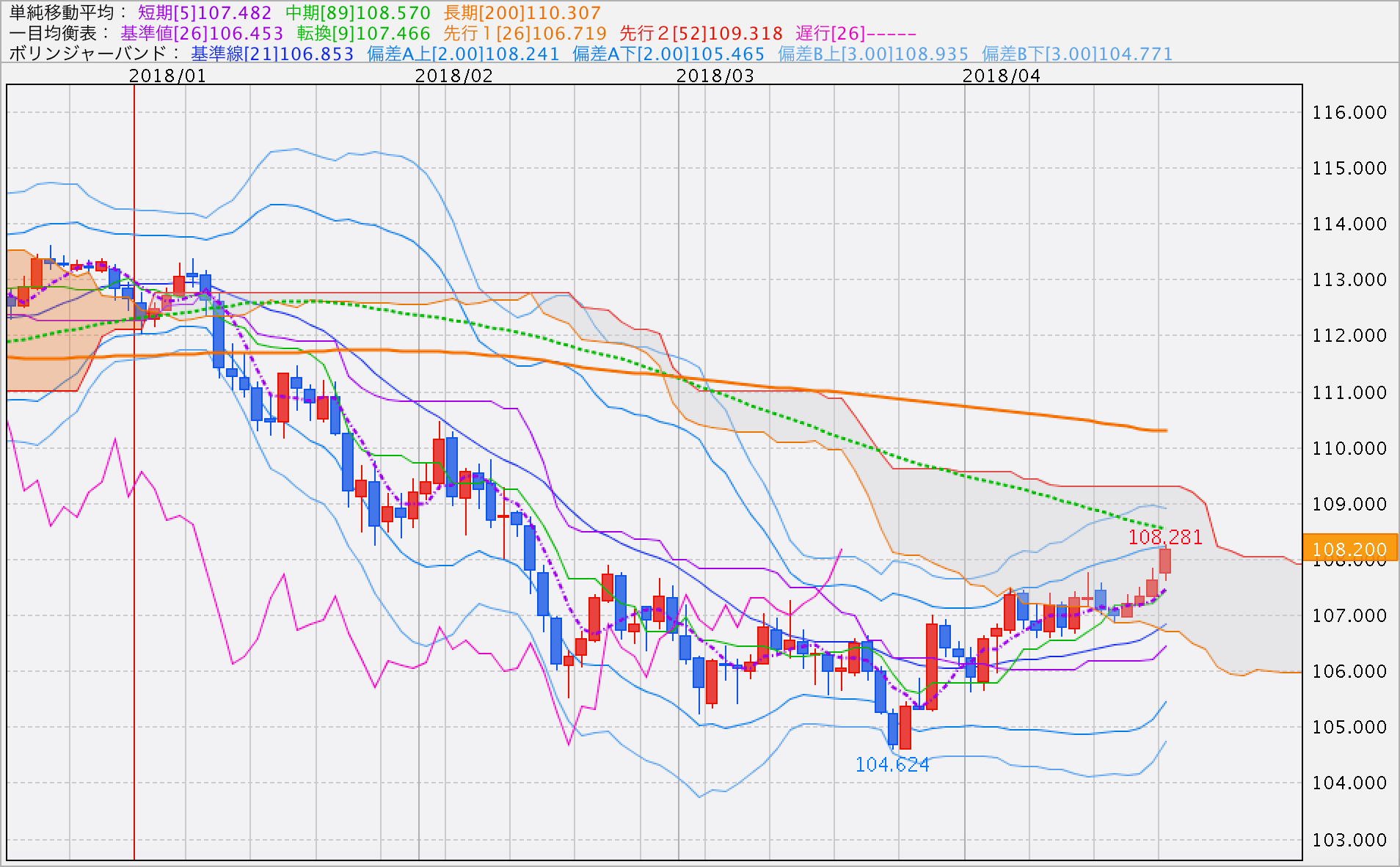Click the short-term MA value 短期[5]107.482

pyautogui.click(x=205, y=12)
